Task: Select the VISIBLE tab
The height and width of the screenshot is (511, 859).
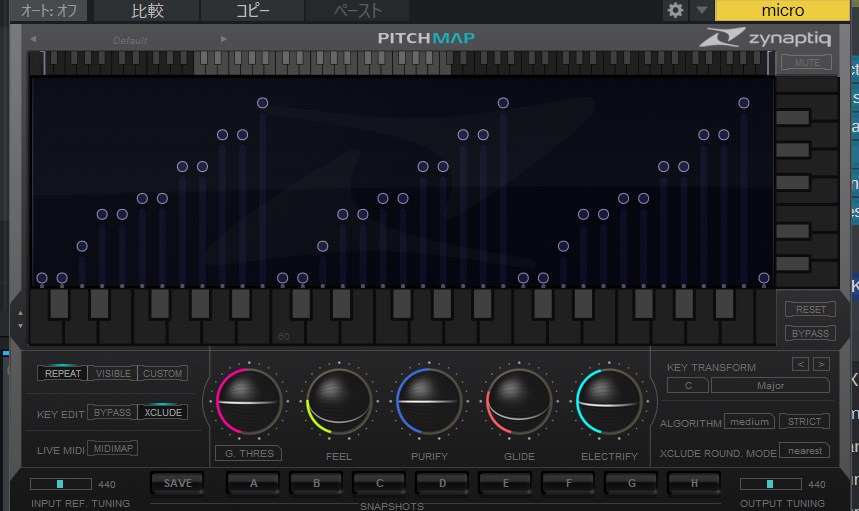Action: tap(113, 373)
